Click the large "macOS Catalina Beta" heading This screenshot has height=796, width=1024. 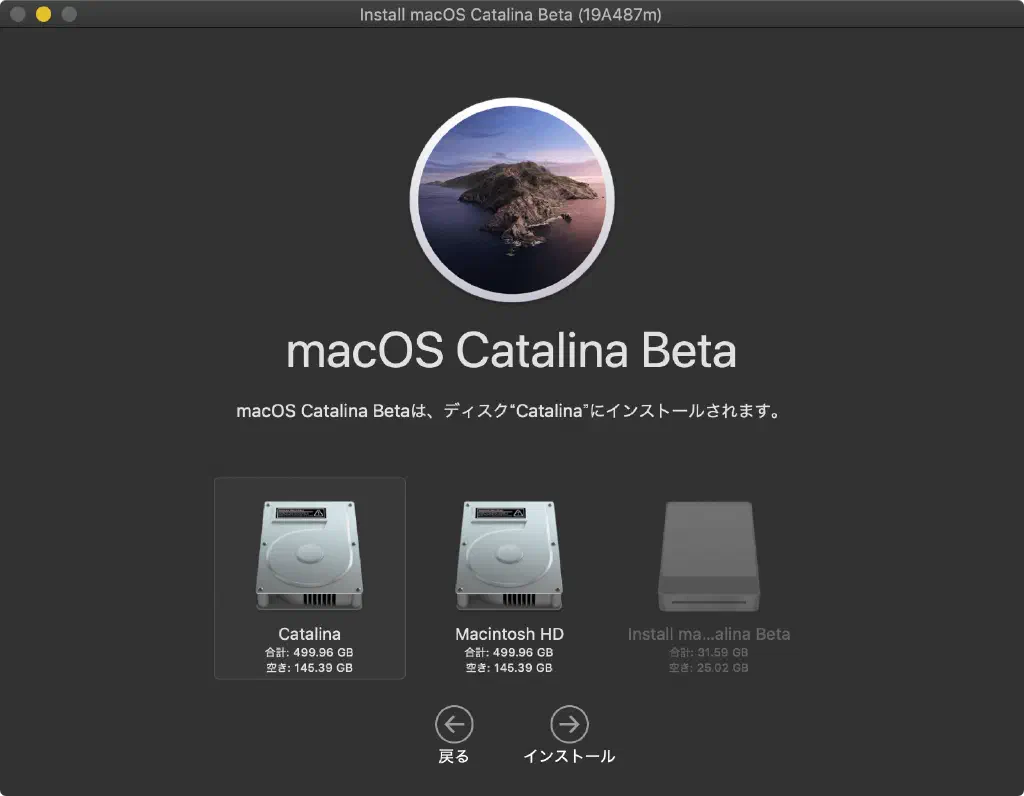511,351
